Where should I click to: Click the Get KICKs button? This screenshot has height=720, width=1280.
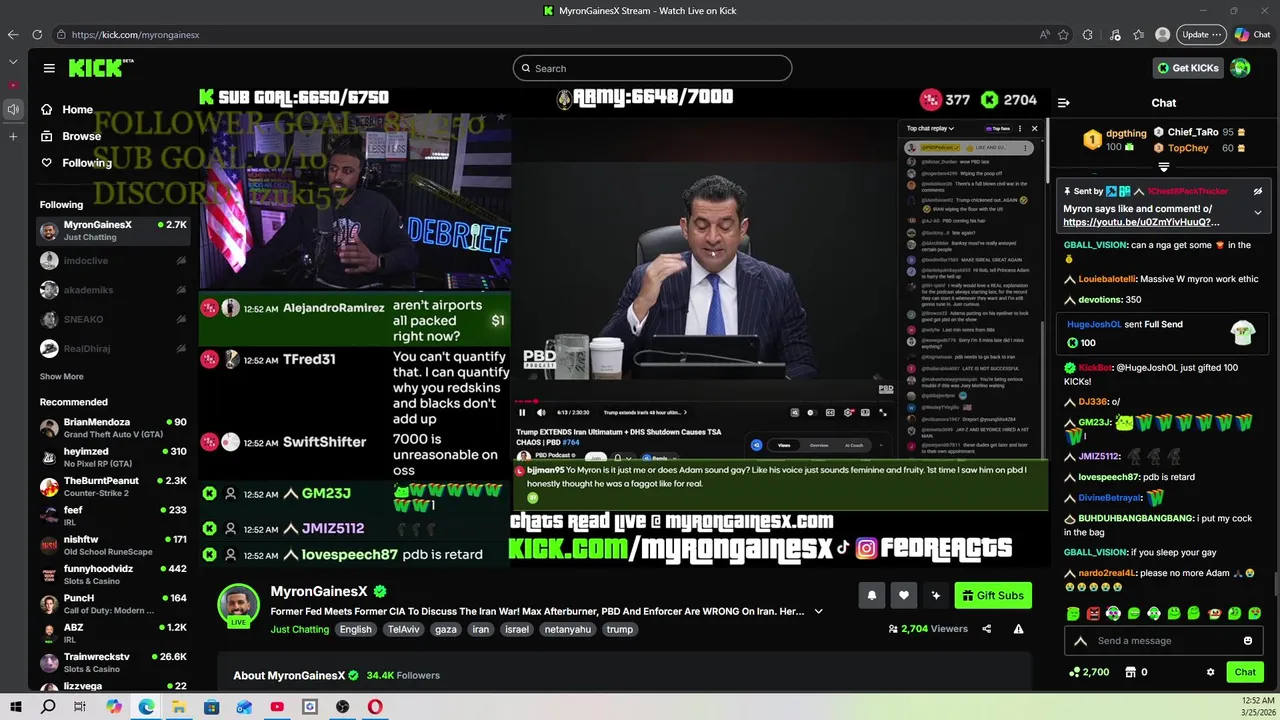[1187, 68]
